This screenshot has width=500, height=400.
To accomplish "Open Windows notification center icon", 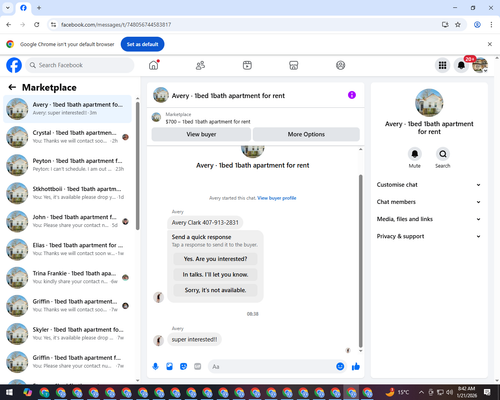I will tap(487, 392).
